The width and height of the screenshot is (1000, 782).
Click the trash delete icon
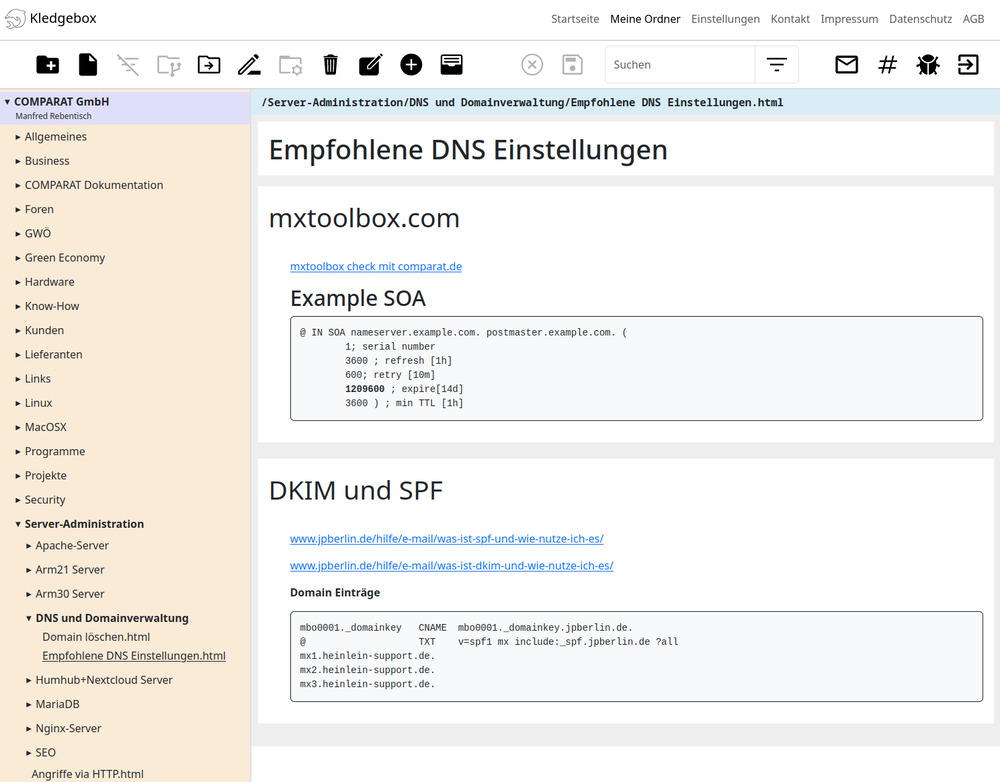[x=330, y=64]
